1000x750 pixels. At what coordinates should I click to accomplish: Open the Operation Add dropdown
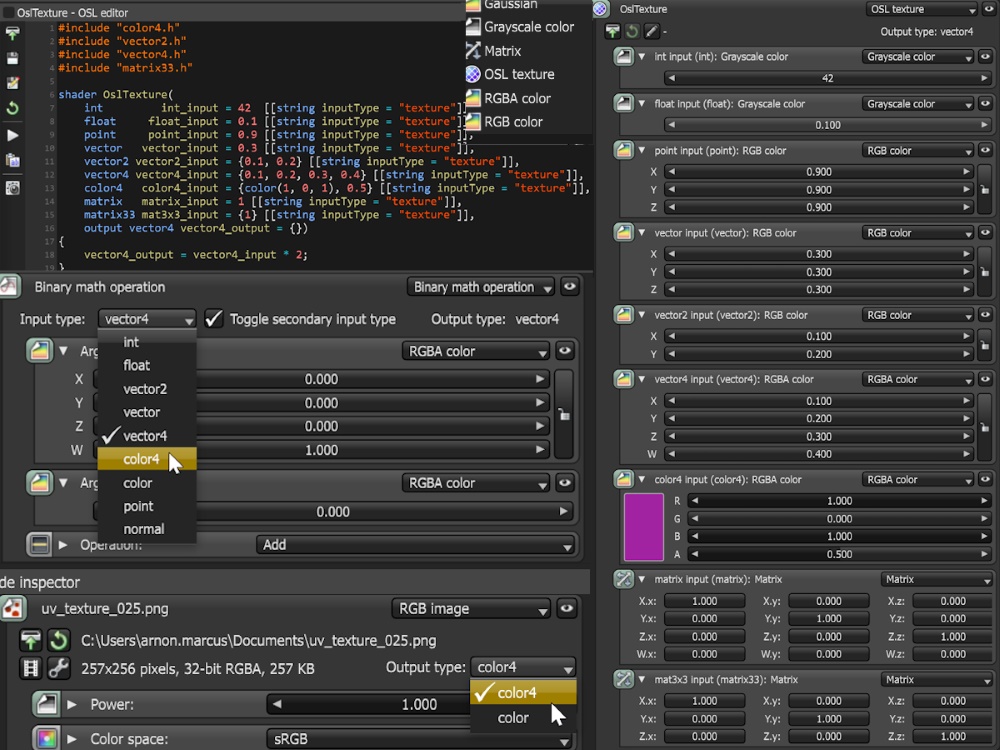(x=416, y=545)
